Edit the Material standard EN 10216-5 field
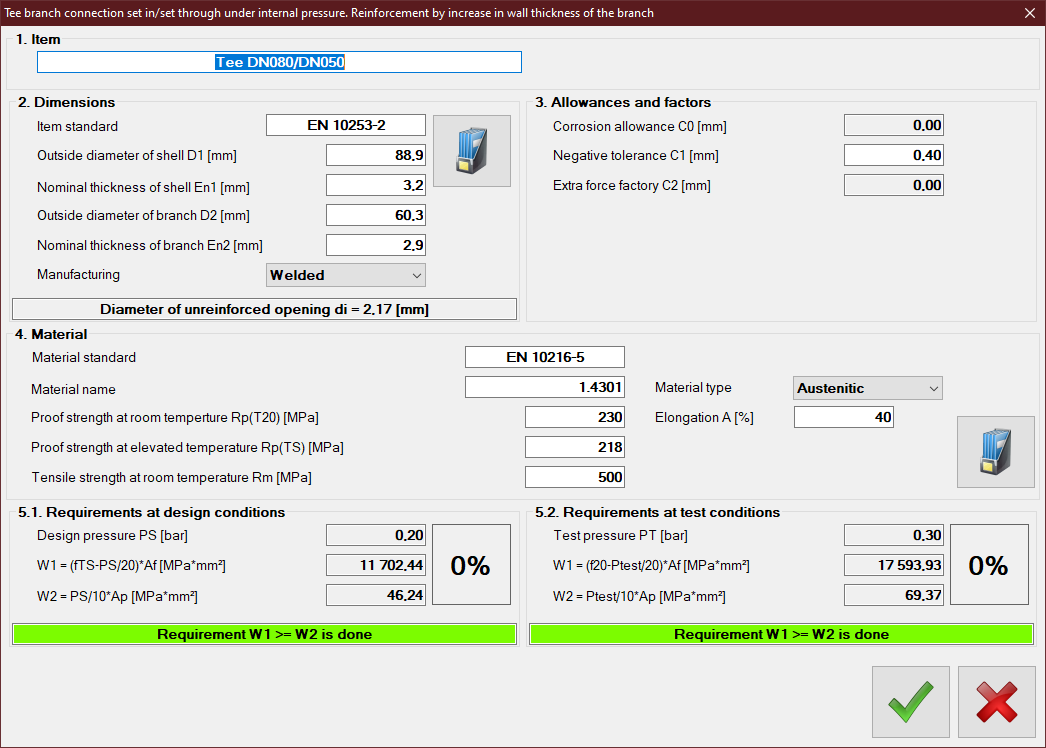 pyautogui.click(x=545, y=357)
